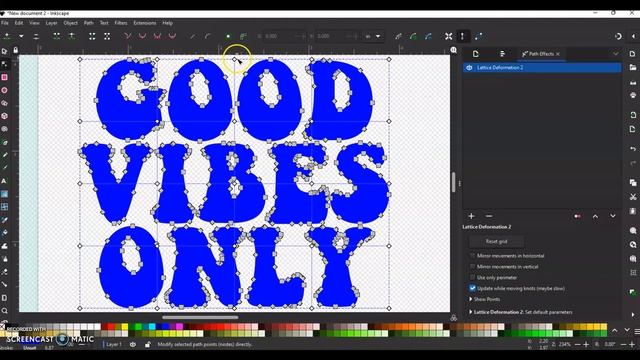Toggle Layer 1 visibility eye in status bar

(x=133, y=344)
